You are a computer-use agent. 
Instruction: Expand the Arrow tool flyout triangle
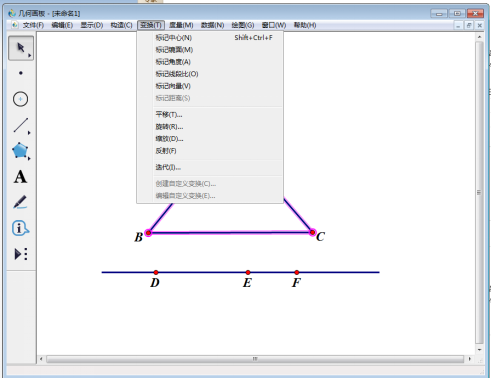30,55
